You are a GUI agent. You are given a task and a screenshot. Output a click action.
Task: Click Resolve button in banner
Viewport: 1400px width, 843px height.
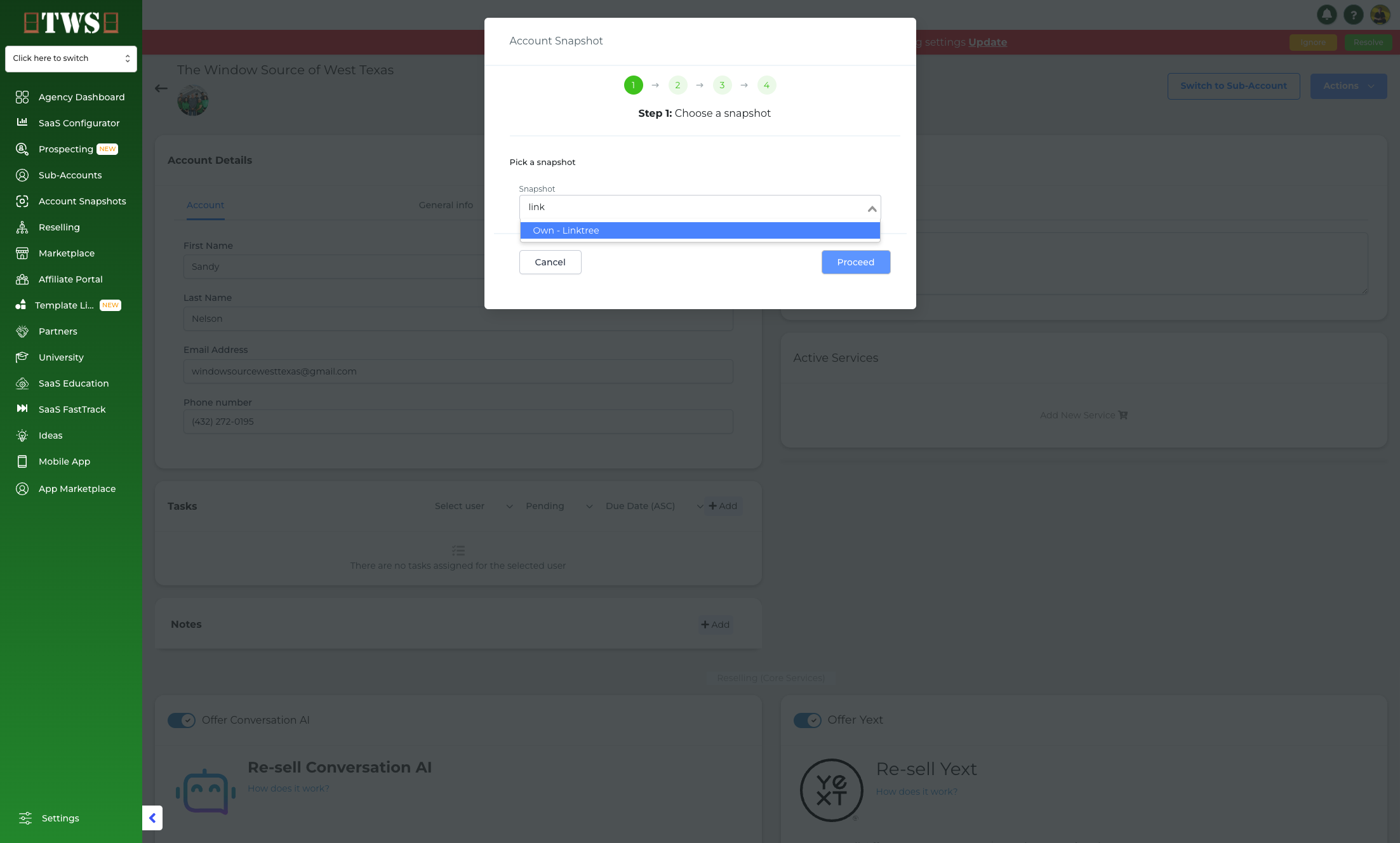1368,43
